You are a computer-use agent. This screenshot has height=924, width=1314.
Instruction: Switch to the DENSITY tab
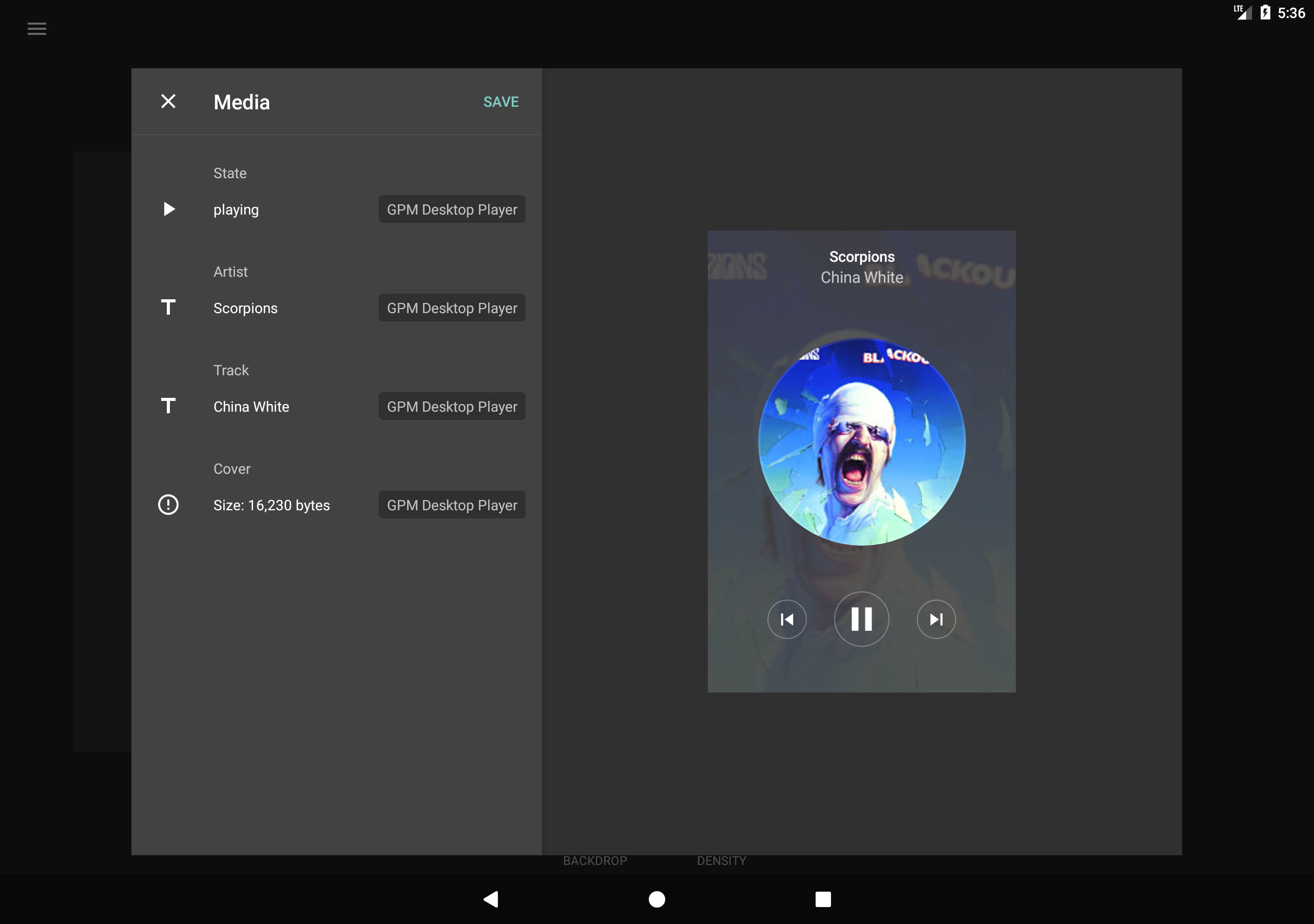722,860
